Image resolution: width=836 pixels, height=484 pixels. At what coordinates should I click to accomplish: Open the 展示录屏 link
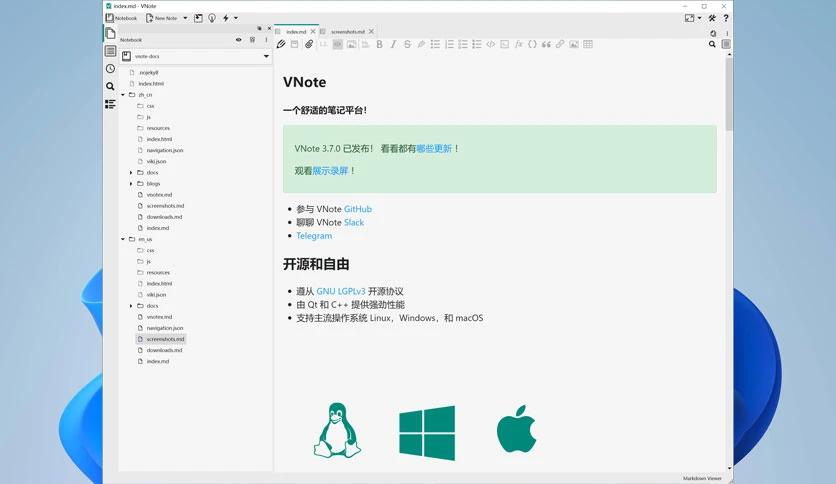pos(330,171)
